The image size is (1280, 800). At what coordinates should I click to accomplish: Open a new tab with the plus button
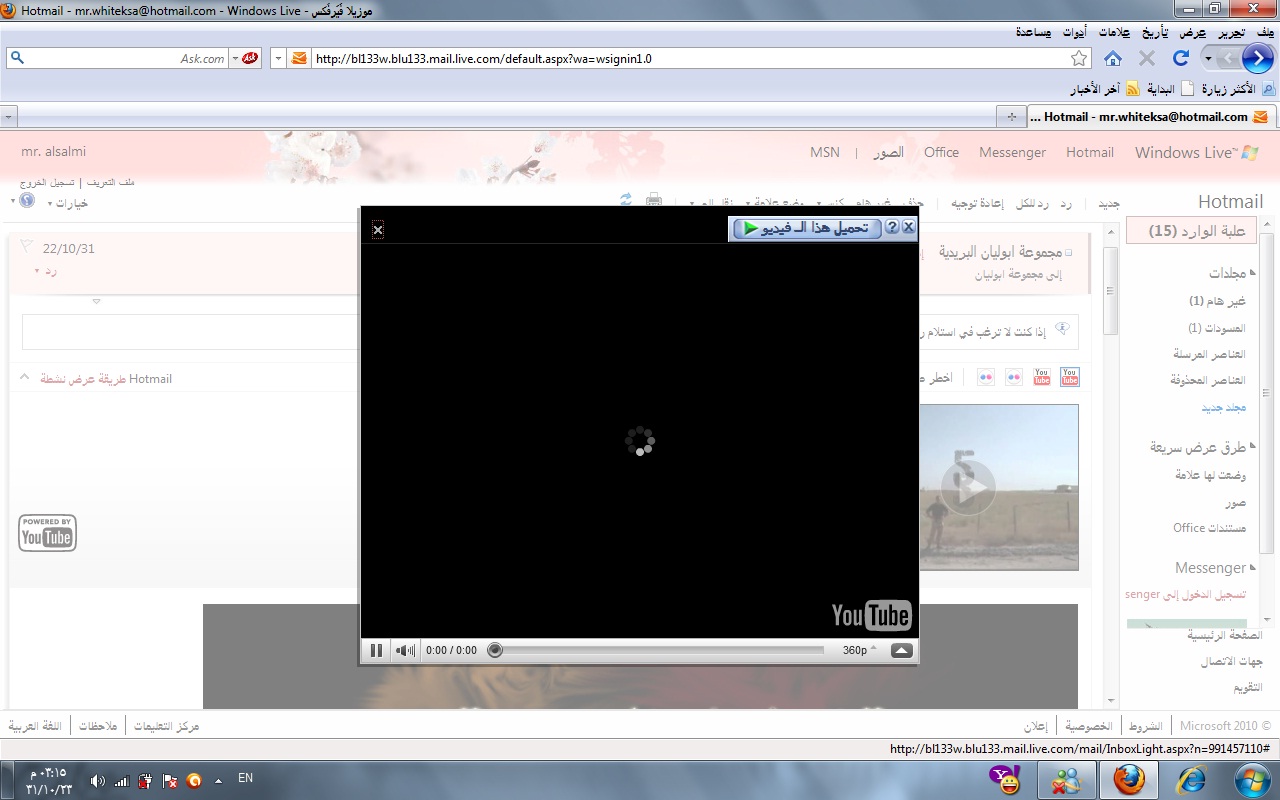[1012, 117]
